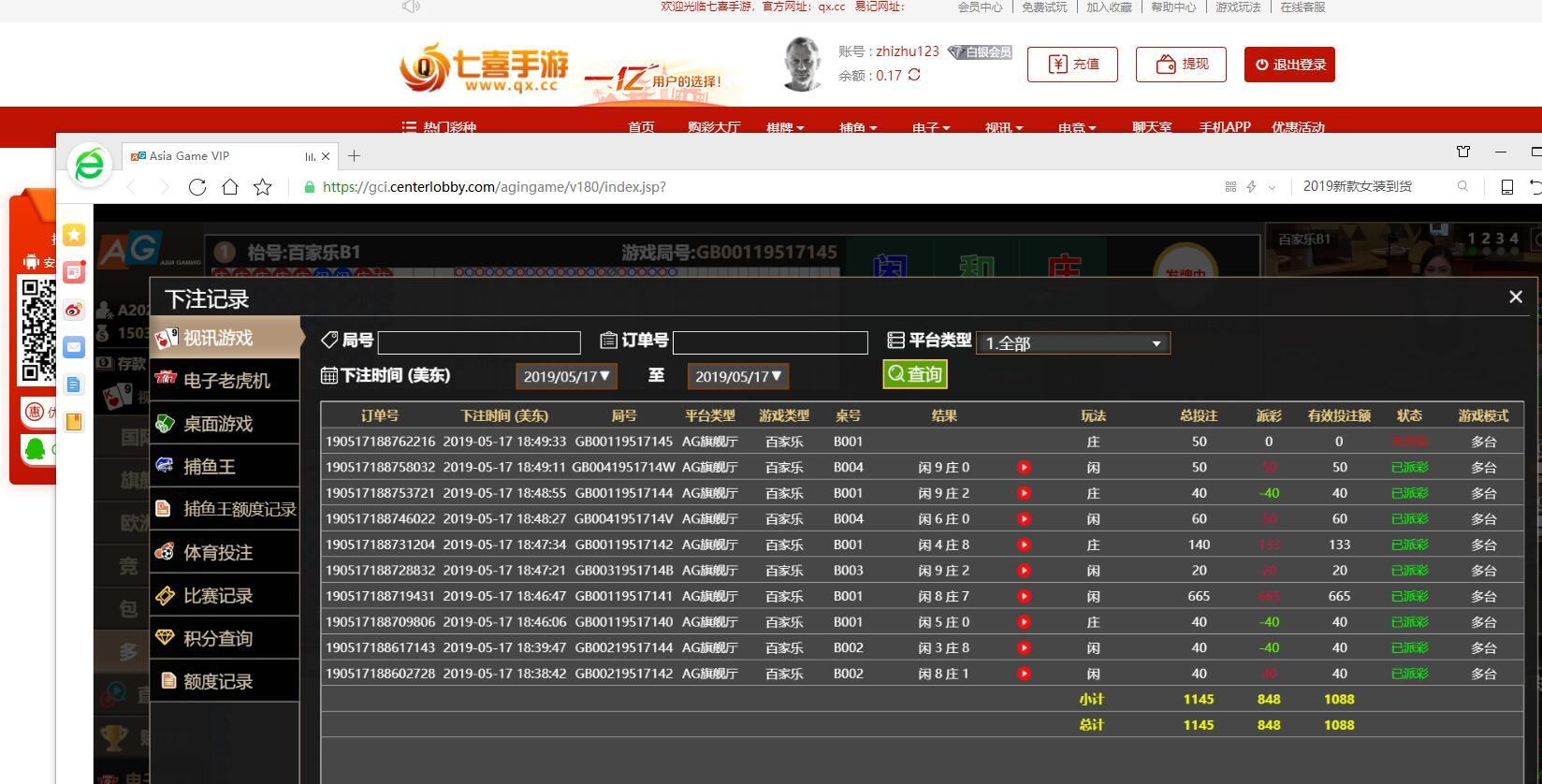Click the 订单号 input field
The height and width of the screenshot is (784, 1542).
pos(770,342)
